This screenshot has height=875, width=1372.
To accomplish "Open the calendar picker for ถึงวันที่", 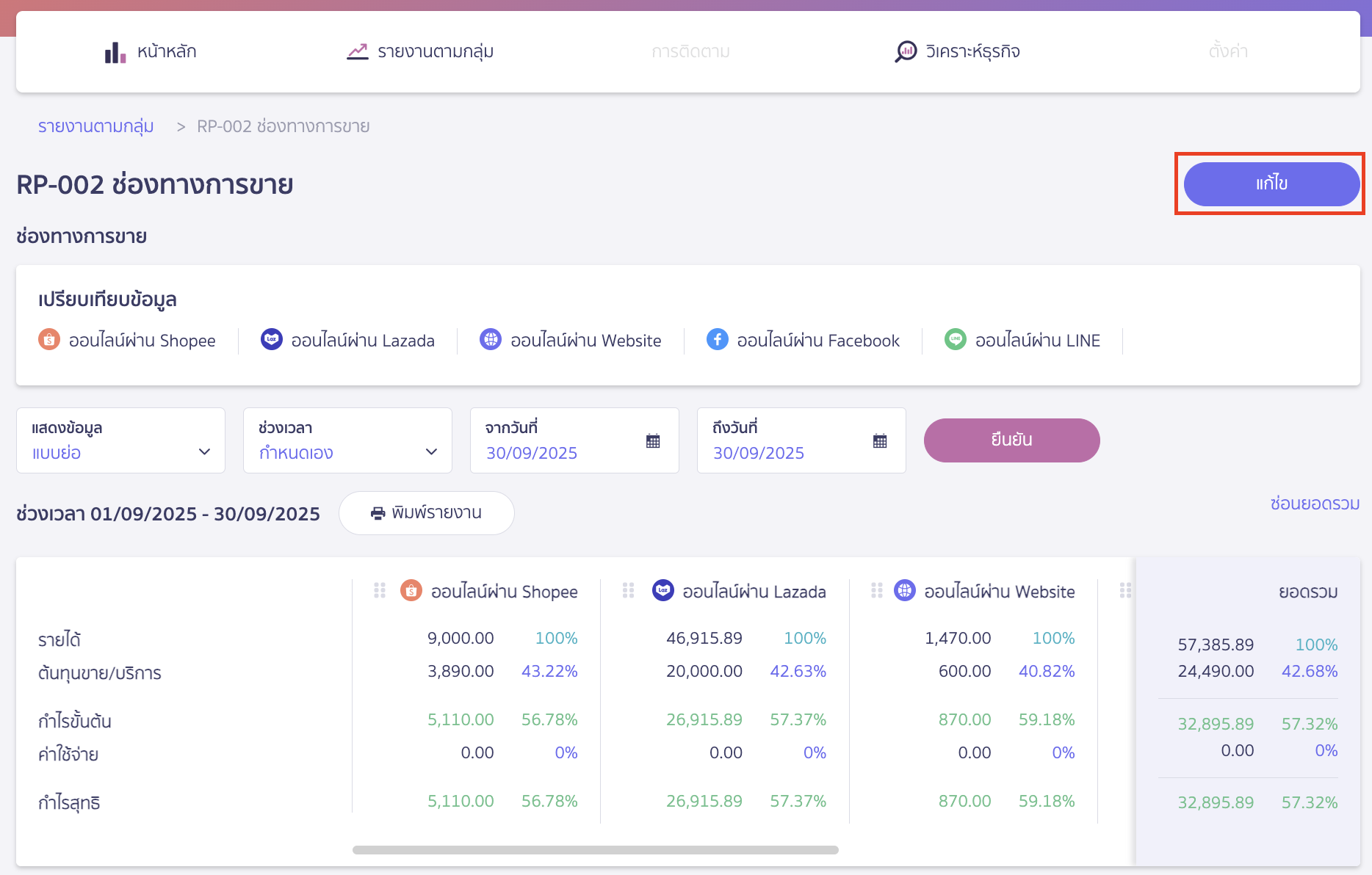I will pyautogui.click(x=878, y=440).
